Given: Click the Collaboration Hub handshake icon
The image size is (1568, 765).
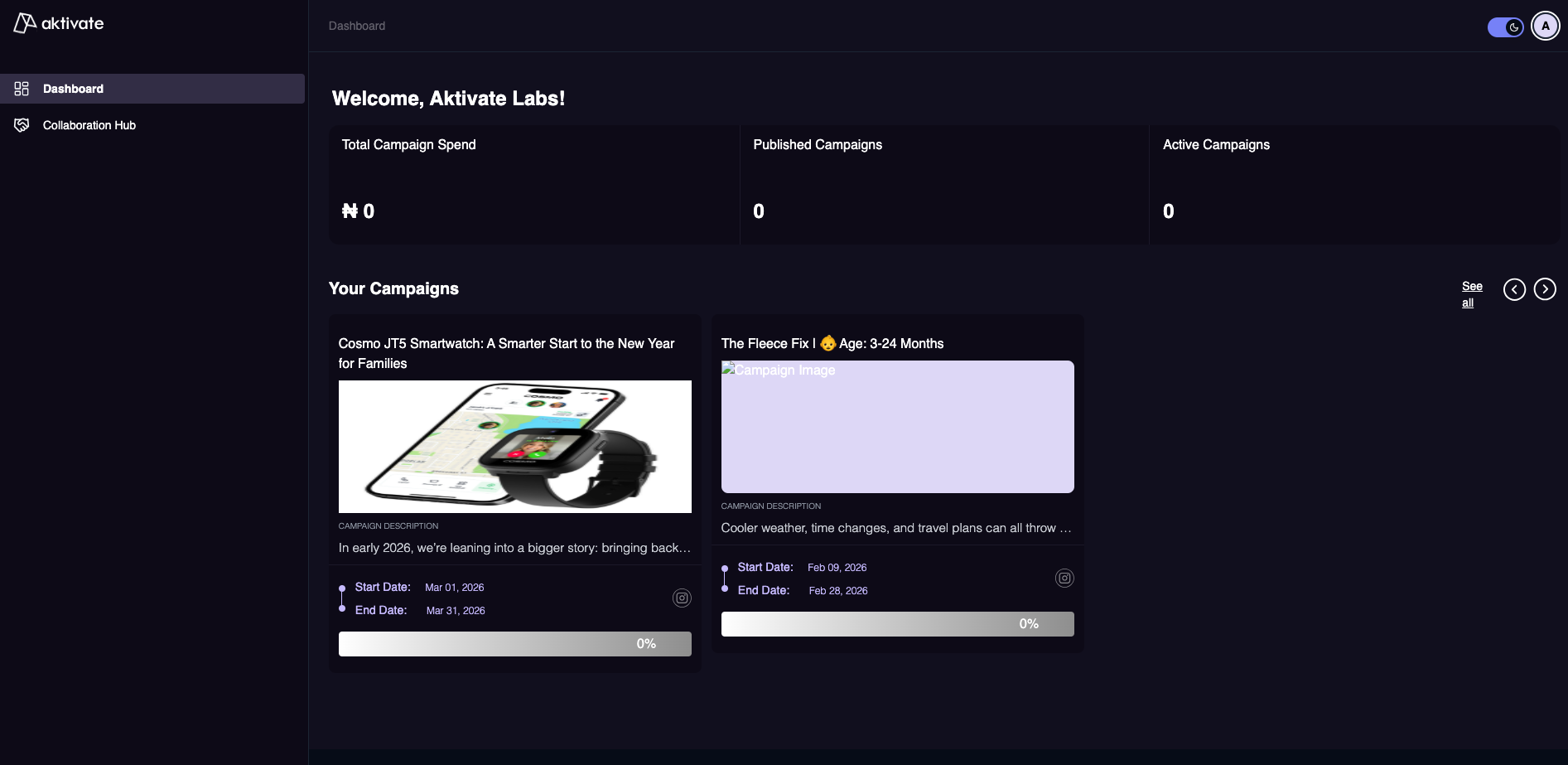Looking at the screenshot, I should click(x=22, y=125).
